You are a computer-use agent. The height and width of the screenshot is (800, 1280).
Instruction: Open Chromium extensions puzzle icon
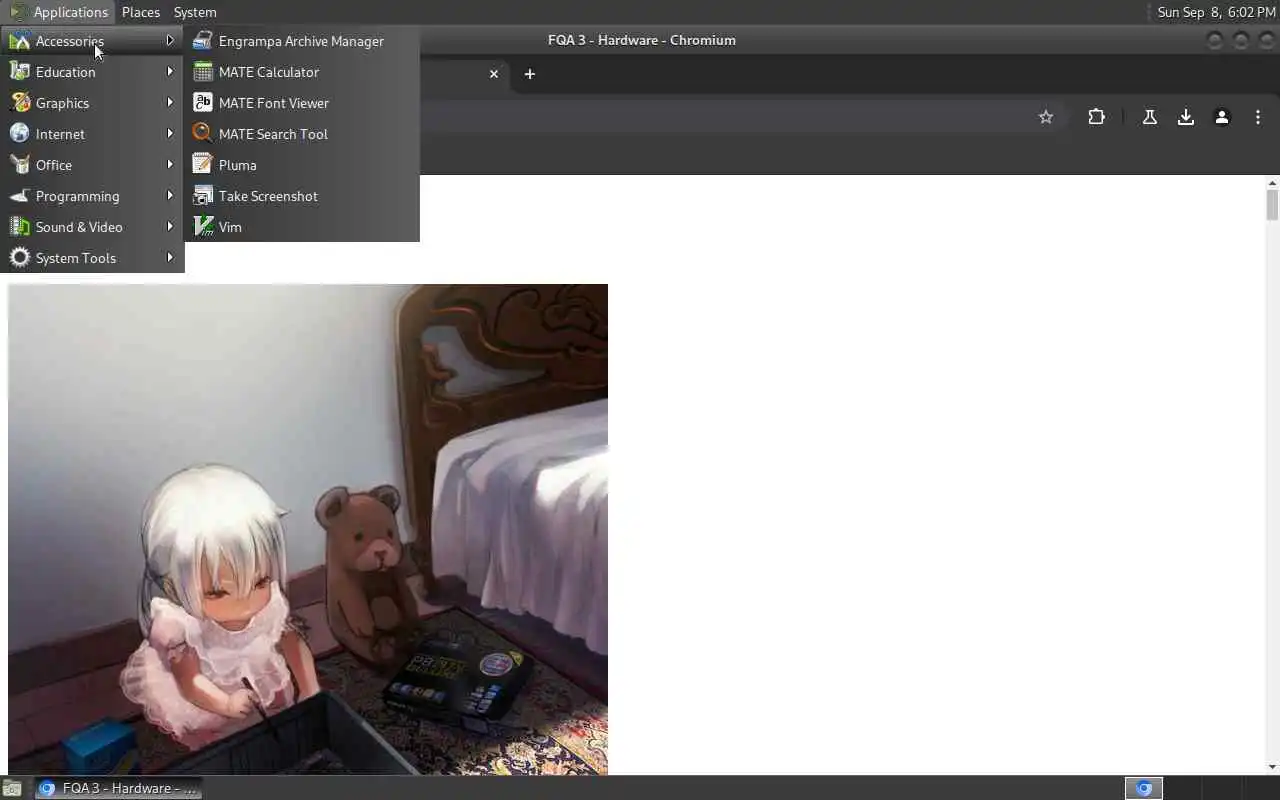[1096, 117]
